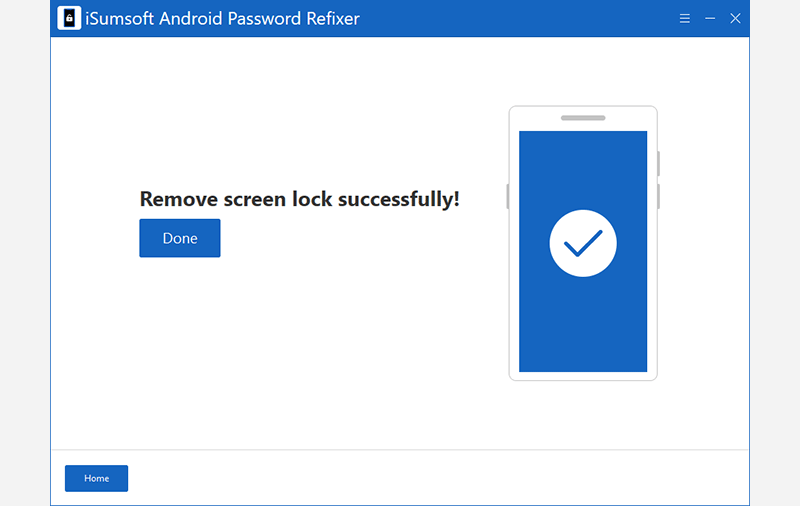Open the hamburger menu in title bar

[x=685, y=18]
